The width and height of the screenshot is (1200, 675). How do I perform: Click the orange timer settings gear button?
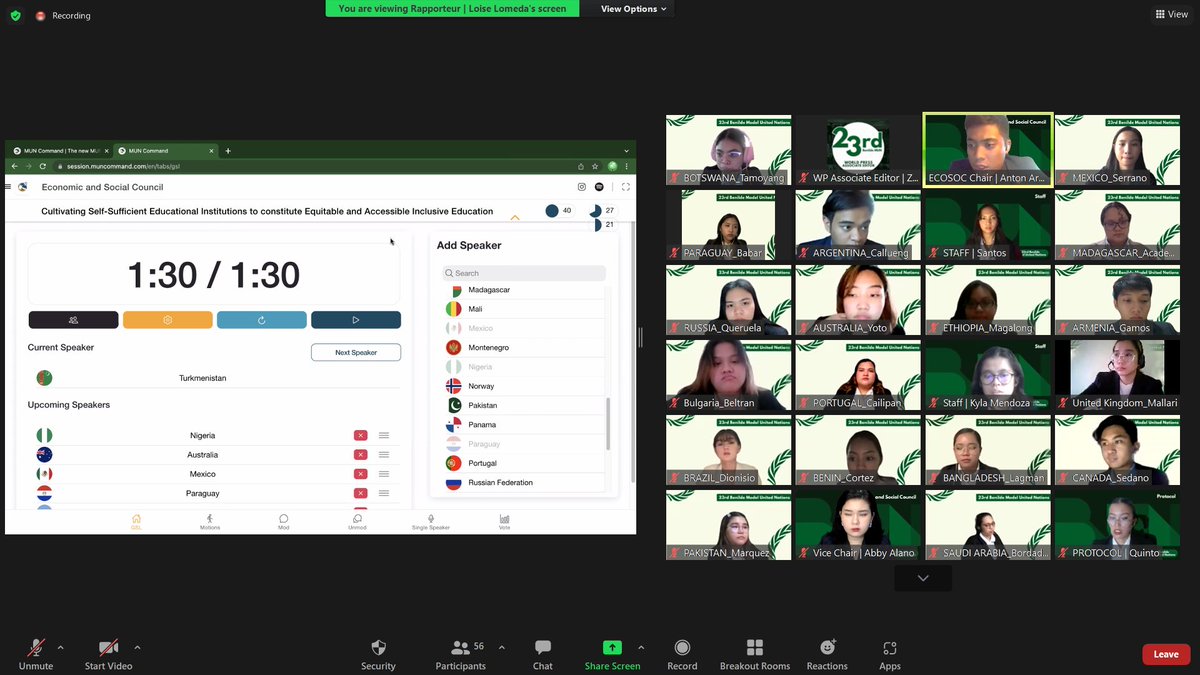click(167, 320)
